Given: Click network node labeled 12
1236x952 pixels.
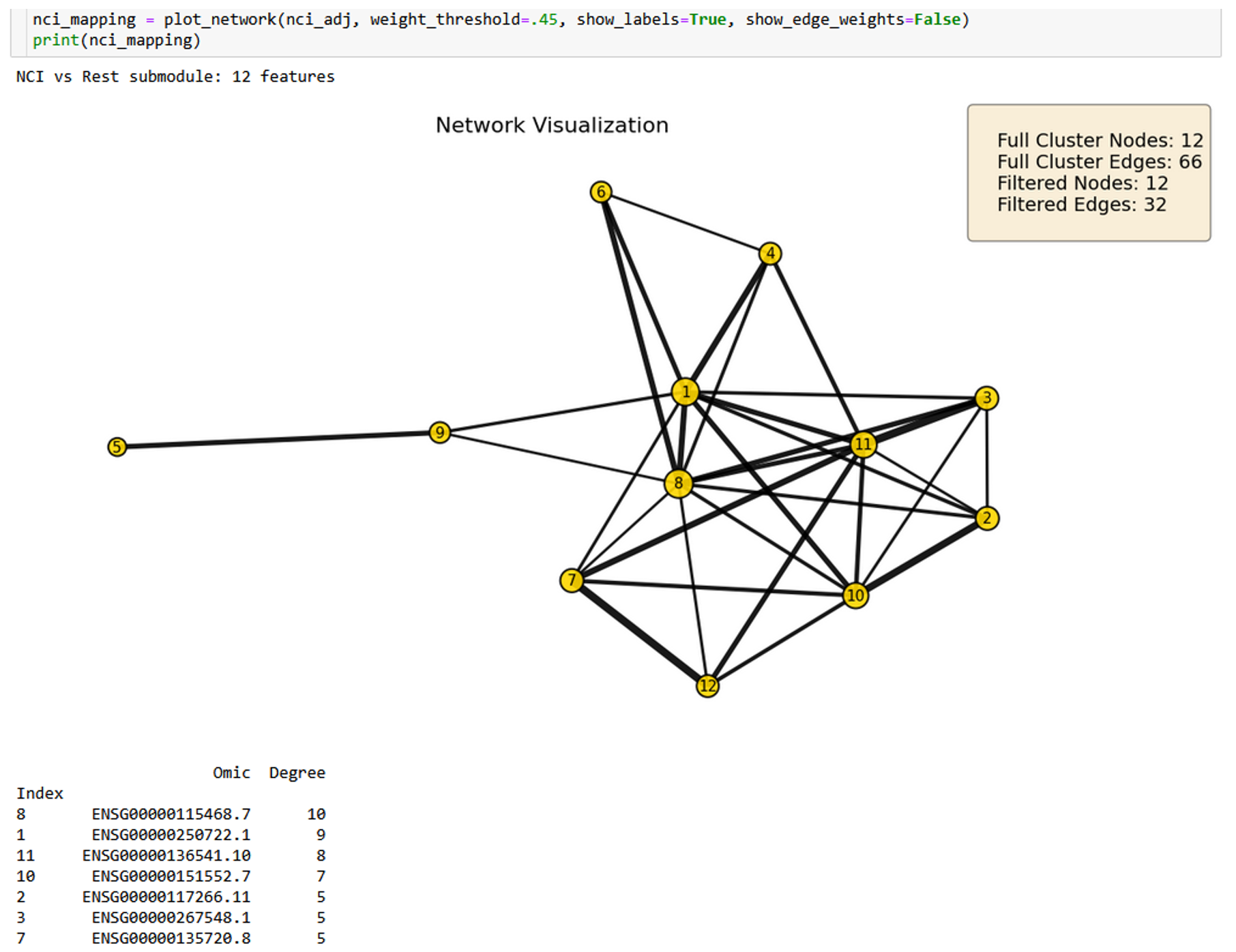Looking at the screenshot, I should 707,686.
